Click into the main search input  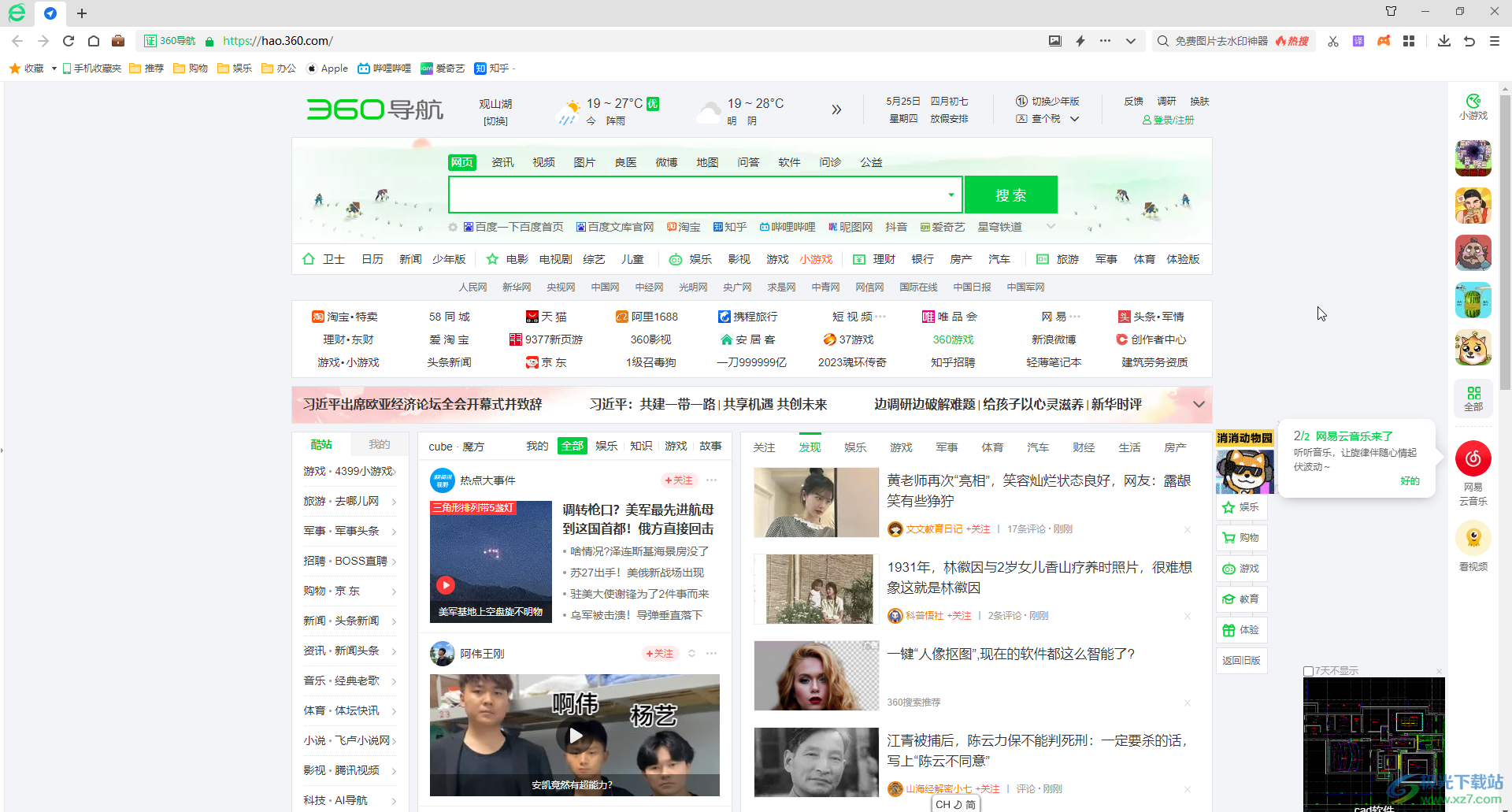coord(697,195)
